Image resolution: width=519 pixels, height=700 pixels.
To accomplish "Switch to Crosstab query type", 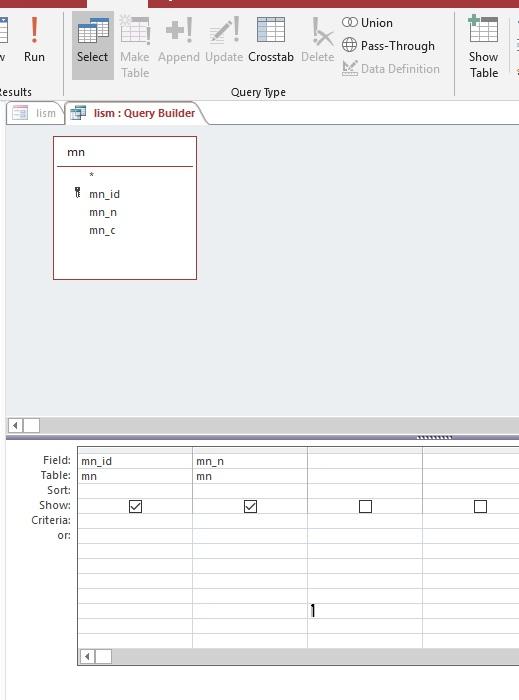I will pyautogui.click(x=270, y=40).
